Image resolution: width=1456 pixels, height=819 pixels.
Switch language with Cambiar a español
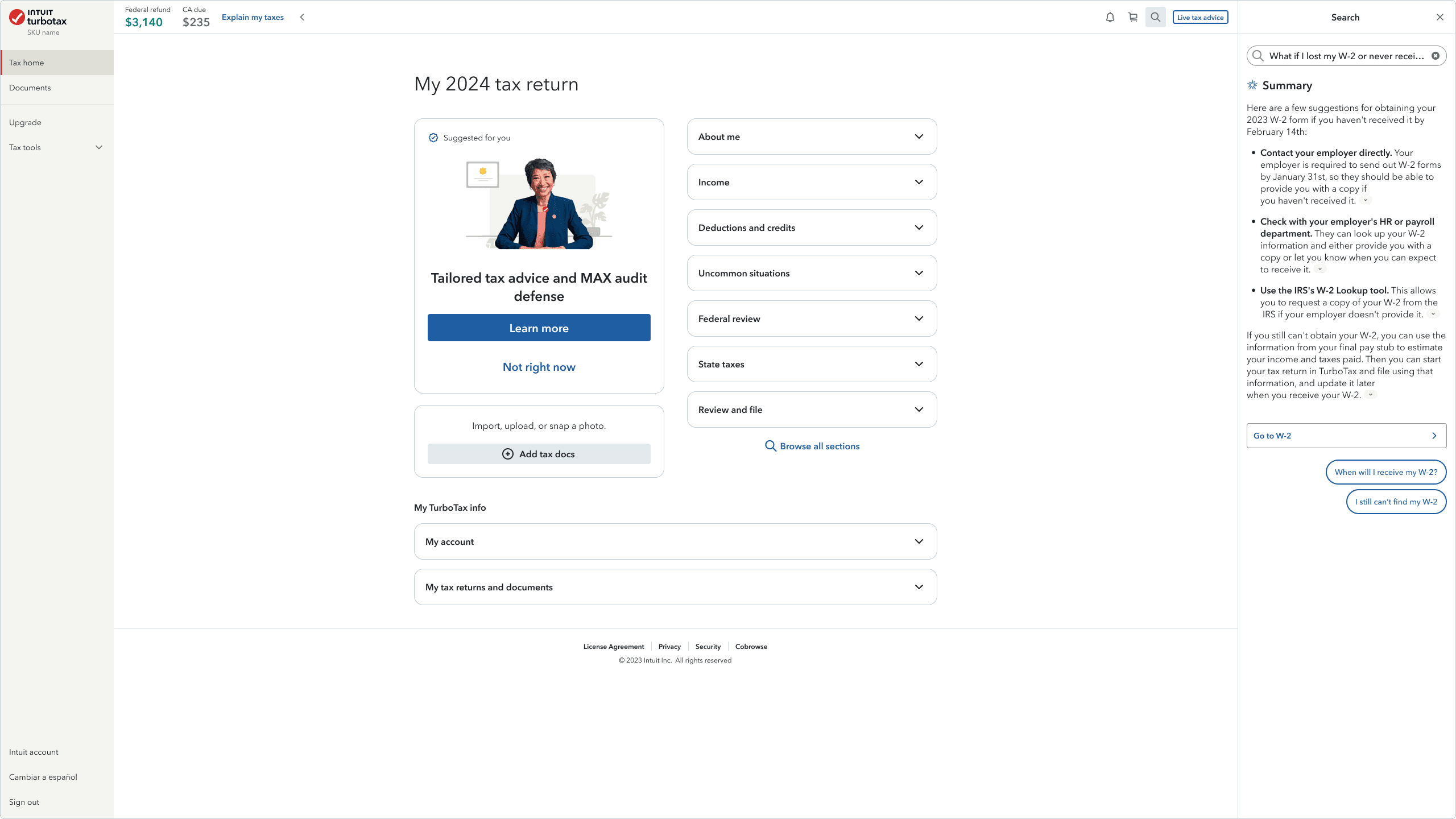click(57, 777)
